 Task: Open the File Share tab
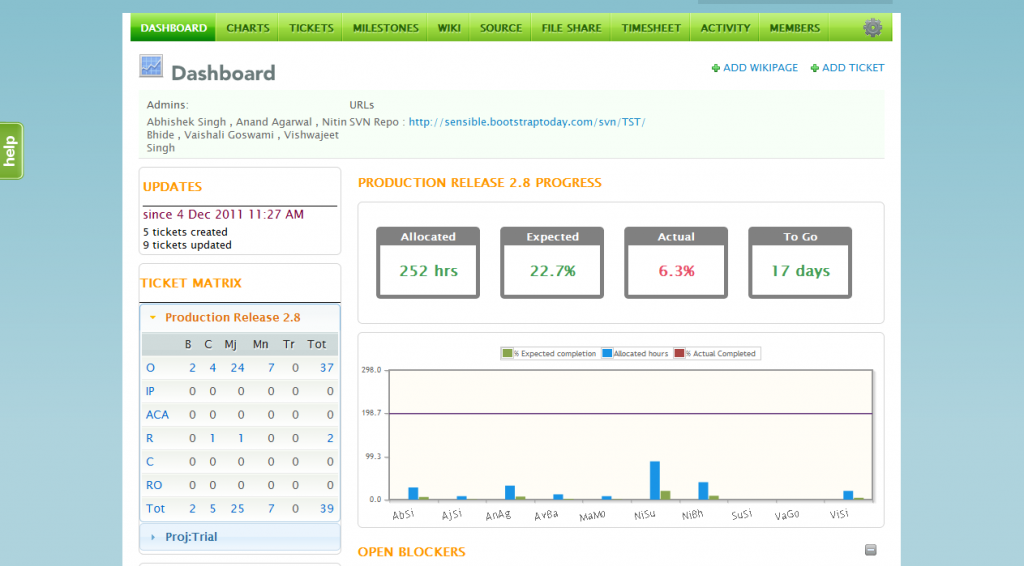click(571, 27)
